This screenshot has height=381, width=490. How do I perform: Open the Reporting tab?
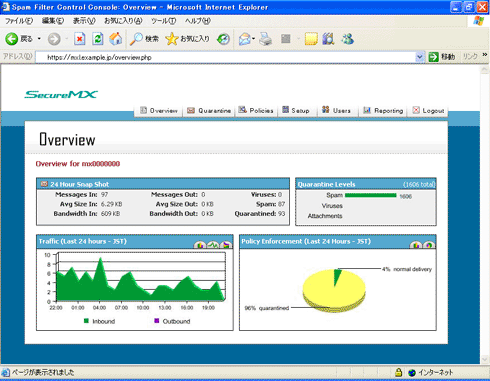click(x=383, y=110)
